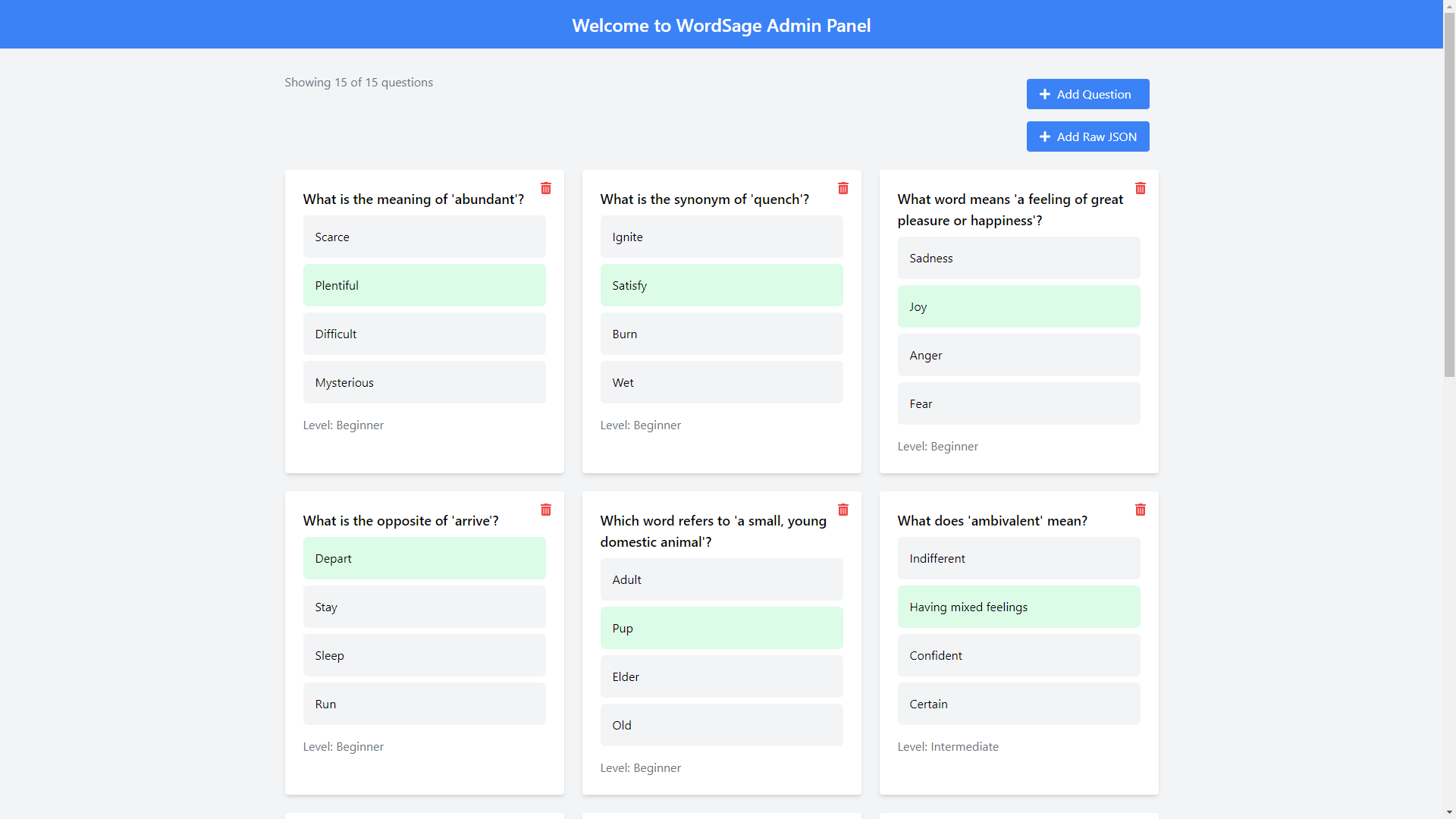1456x819 pixels.
Task: Trash the 'ambivalent' question card
Action: pyautogui.click(x=1141, y=510)
